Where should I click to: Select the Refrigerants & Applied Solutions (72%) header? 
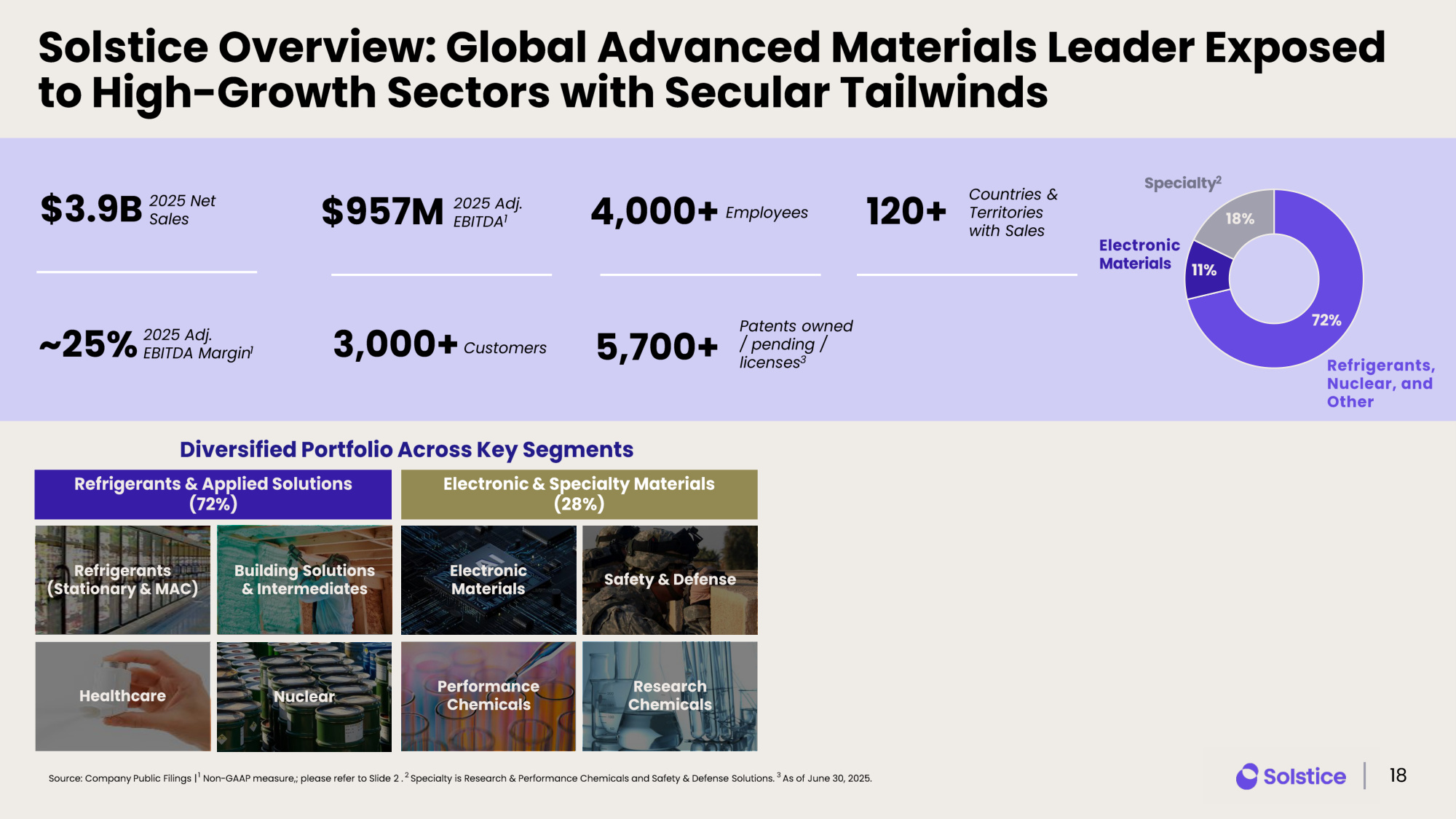213,494
